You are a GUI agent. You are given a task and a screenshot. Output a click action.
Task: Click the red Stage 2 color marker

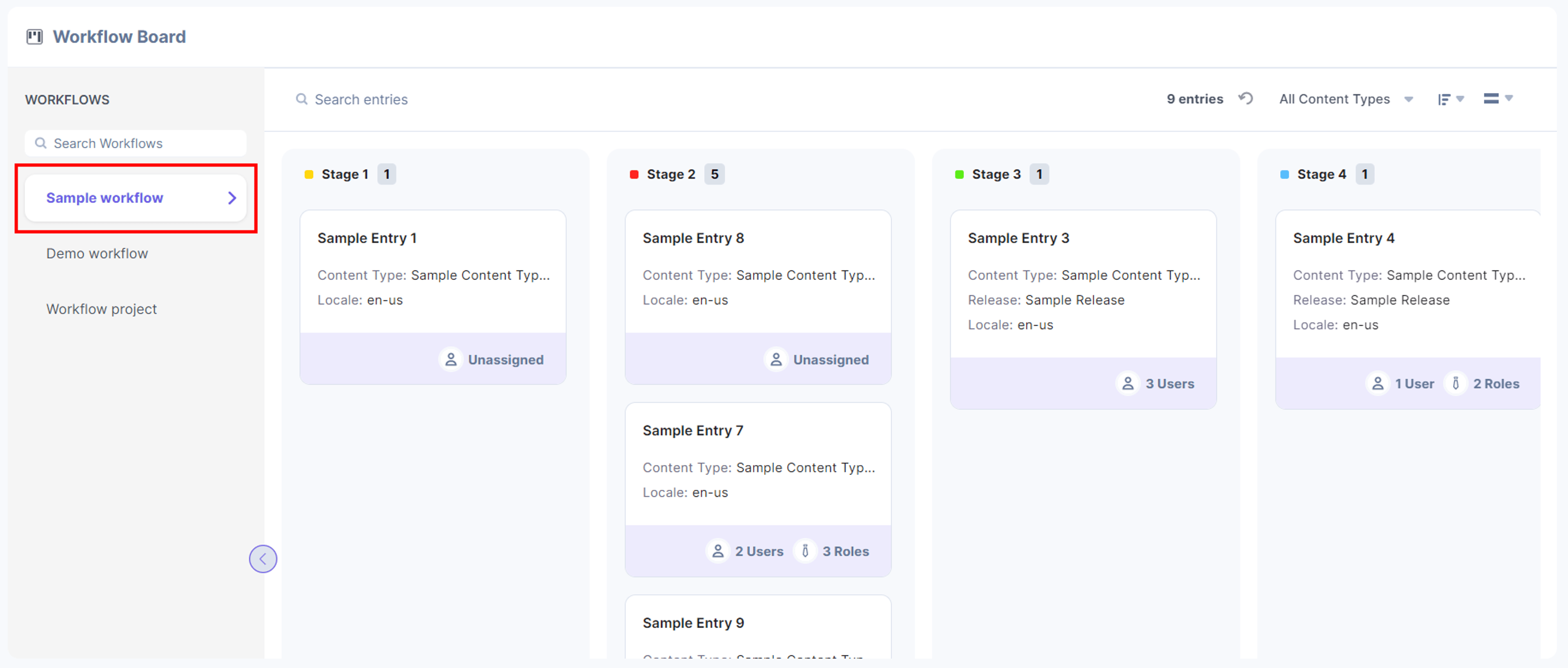click(634, 175)
